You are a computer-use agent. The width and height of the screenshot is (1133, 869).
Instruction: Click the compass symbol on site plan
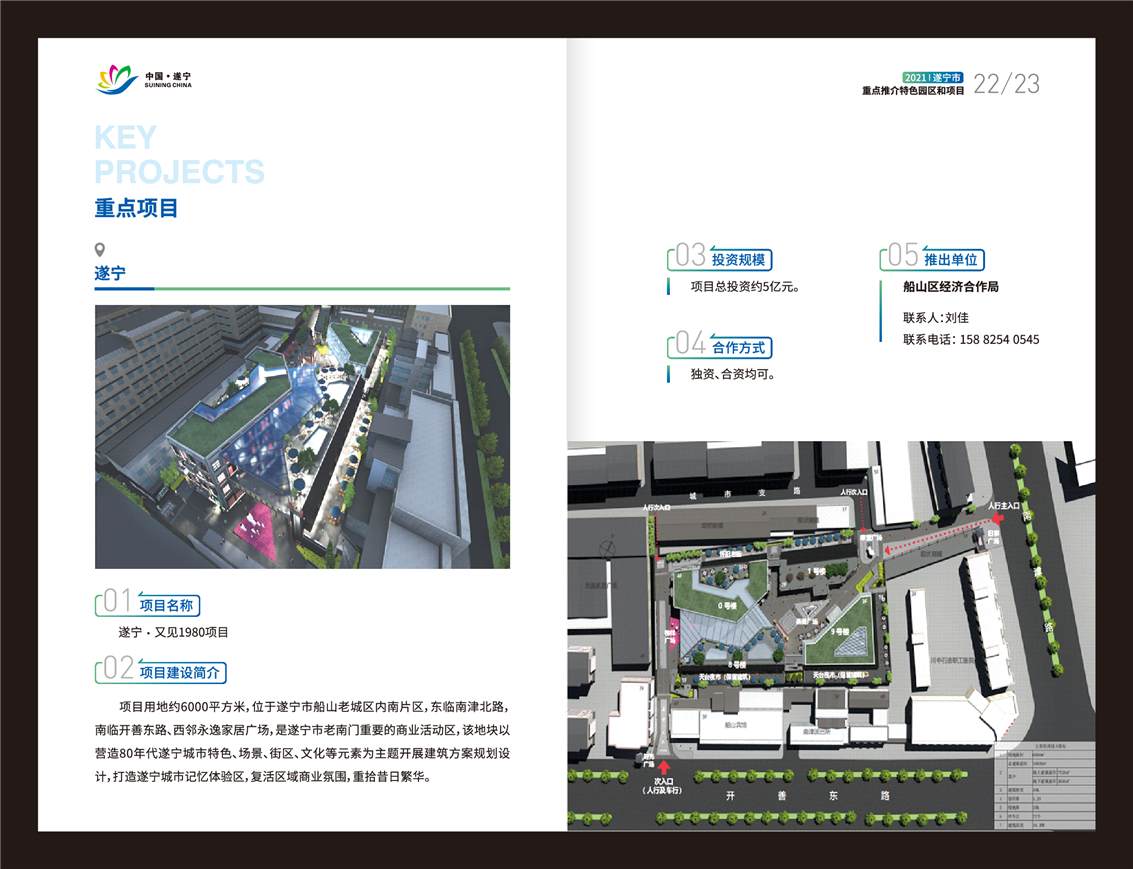606,549
